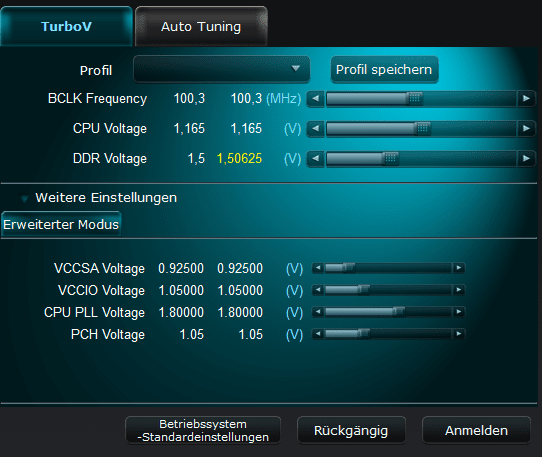Increase CPU PLL Voltage with right arrow
This screenshot has height=457, width=542.
pos(459,312)
